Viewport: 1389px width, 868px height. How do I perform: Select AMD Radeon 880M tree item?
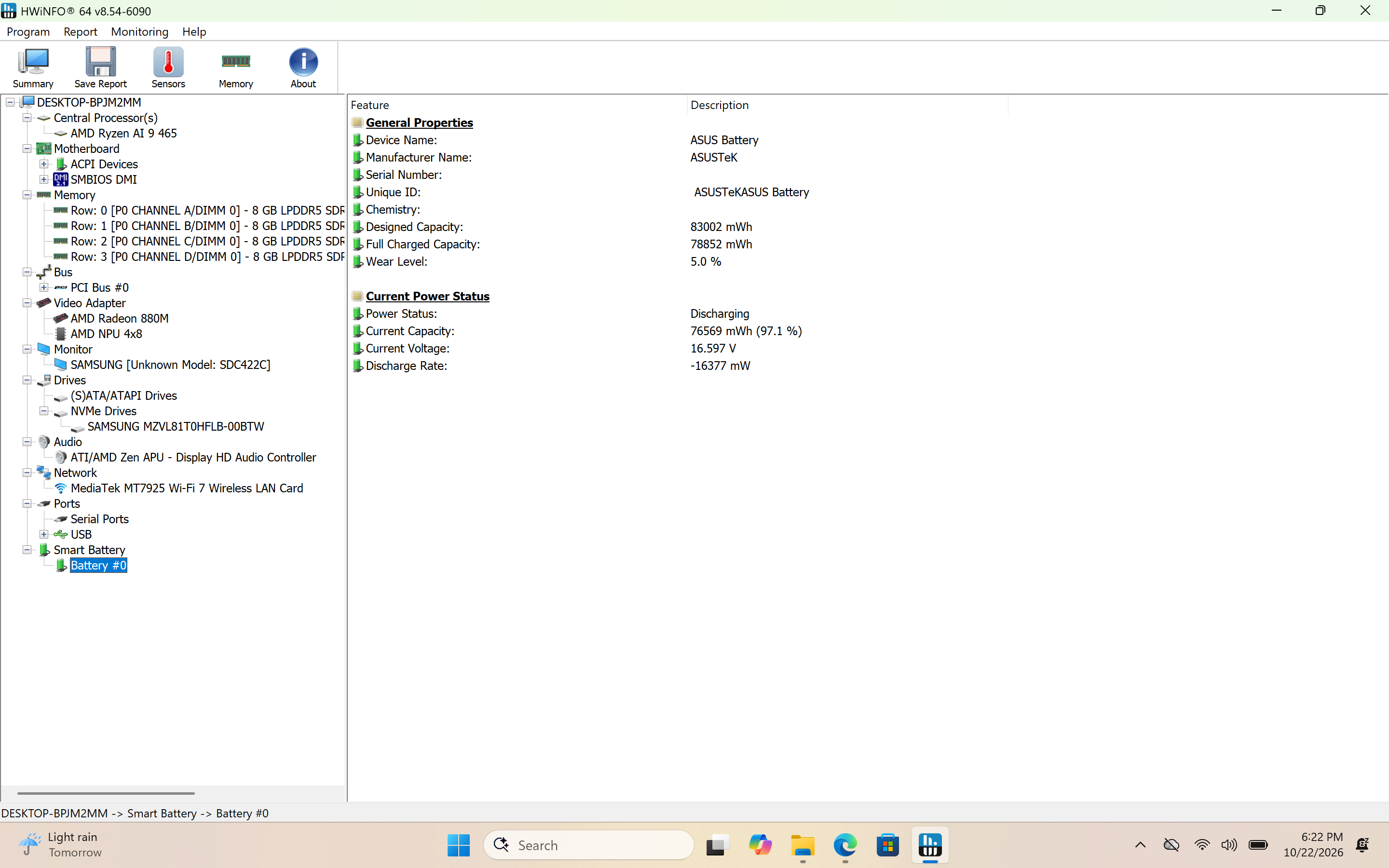[120, 319]
